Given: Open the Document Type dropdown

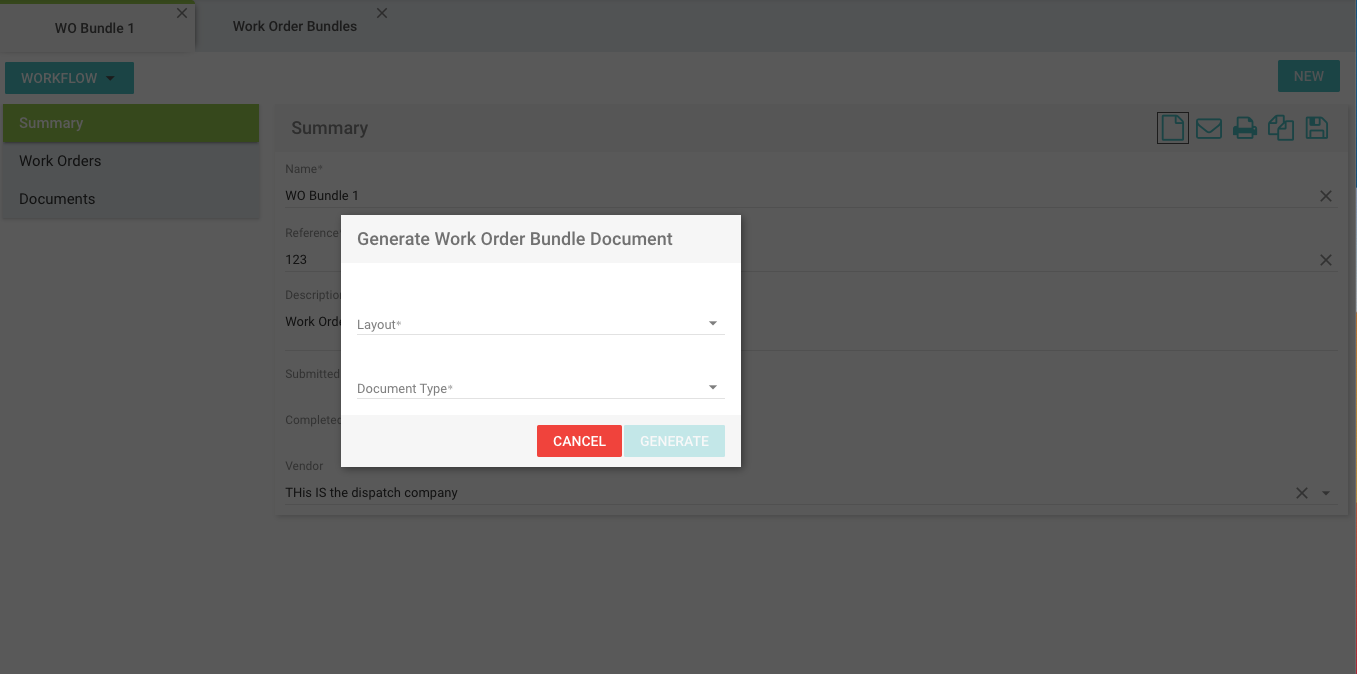Looking at the screenshot, I should (x=540, y=388).
